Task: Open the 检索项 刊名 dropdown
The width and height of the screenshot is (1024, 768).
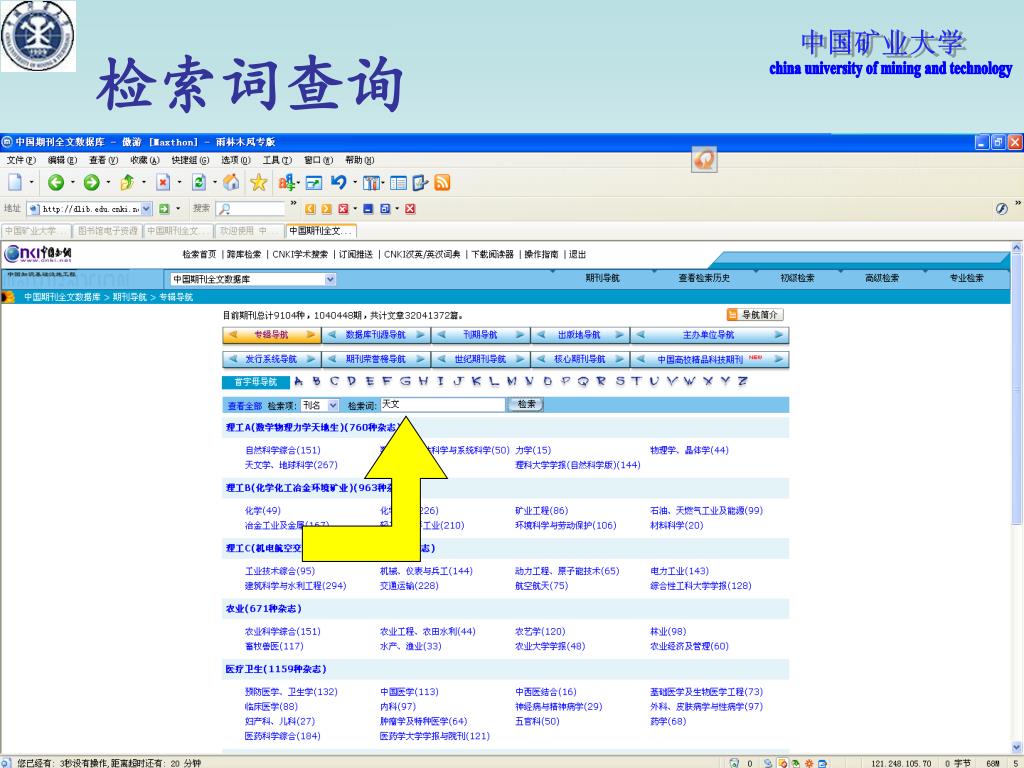Action: tap(333, 406)
